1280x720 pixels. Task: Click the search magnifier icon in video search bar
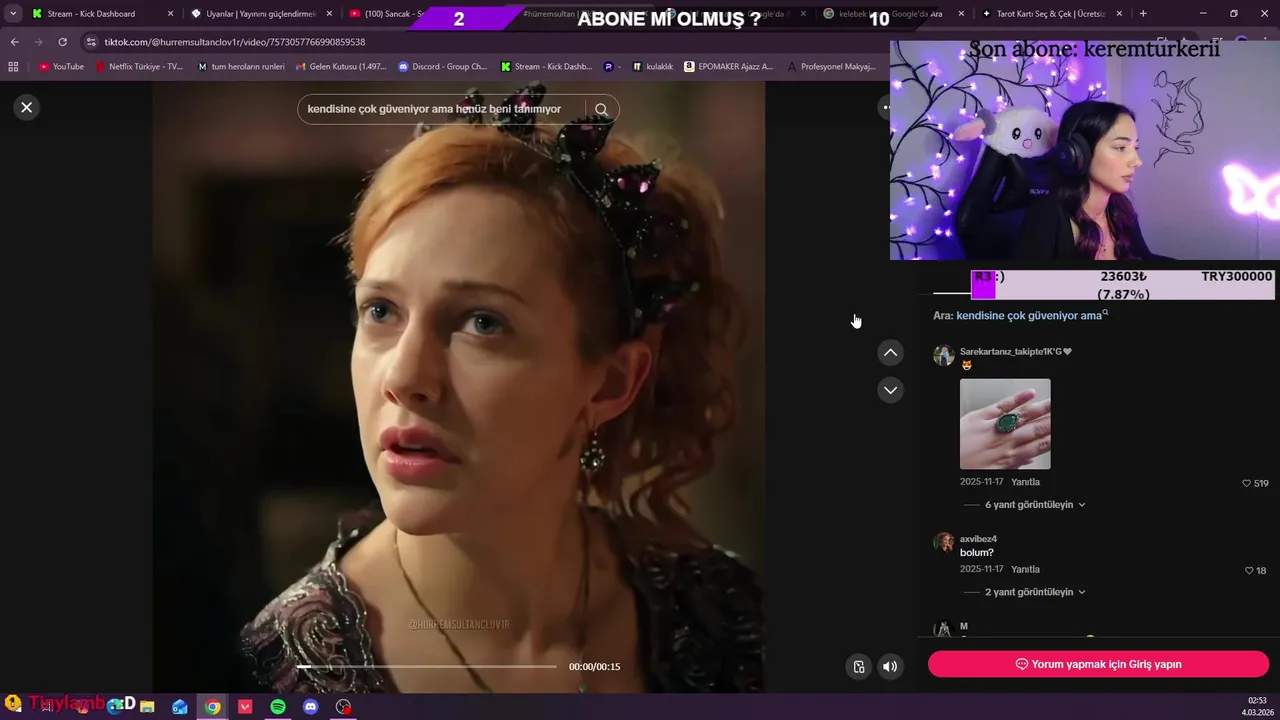601,109
